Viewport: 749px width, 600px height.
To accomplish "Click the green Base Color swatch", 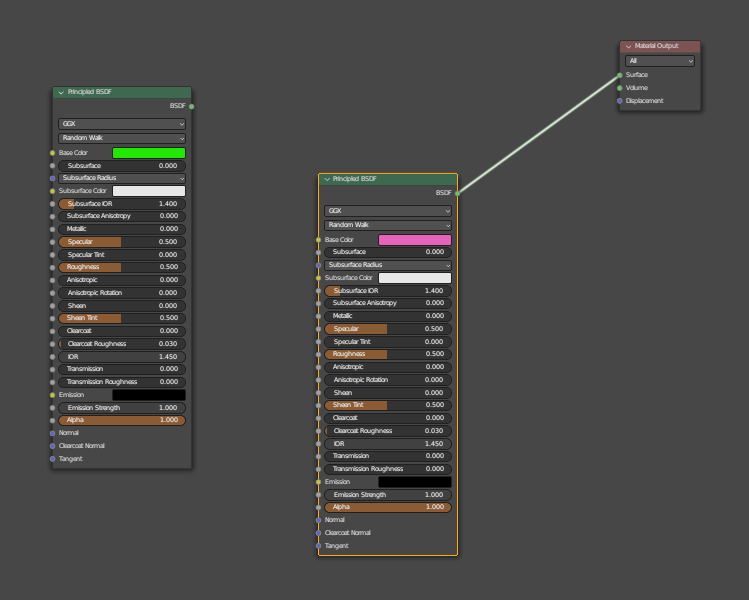I will (x=149, y=153).
